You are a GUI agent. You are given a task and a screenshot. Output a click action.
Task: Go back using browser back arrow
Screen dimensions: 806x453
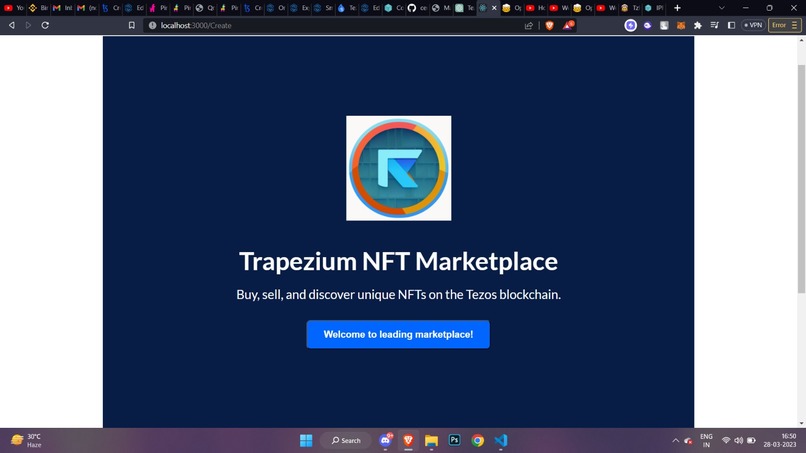(11, 25)
